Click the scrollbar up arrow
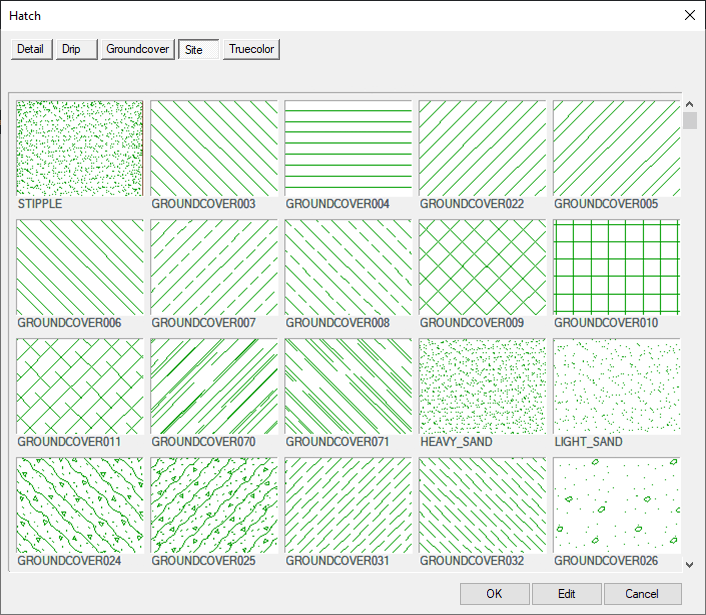This screenshot has width=706, height=615. pos(689,104)
